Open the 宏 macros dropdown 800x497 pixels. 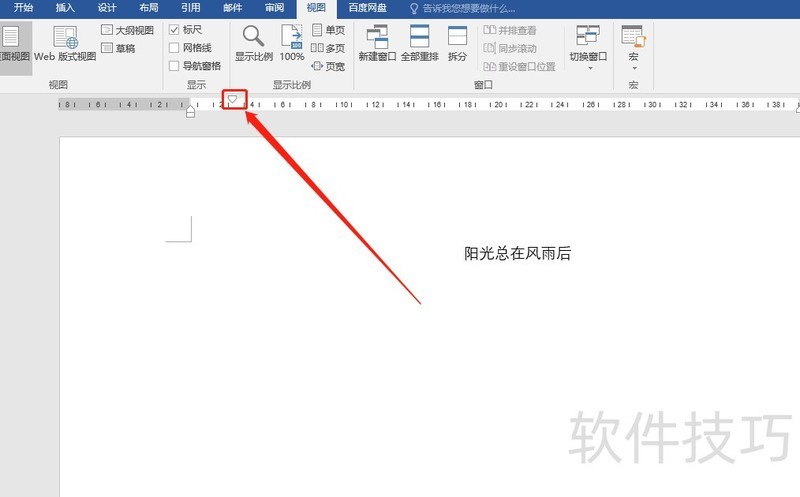[633, 48]
